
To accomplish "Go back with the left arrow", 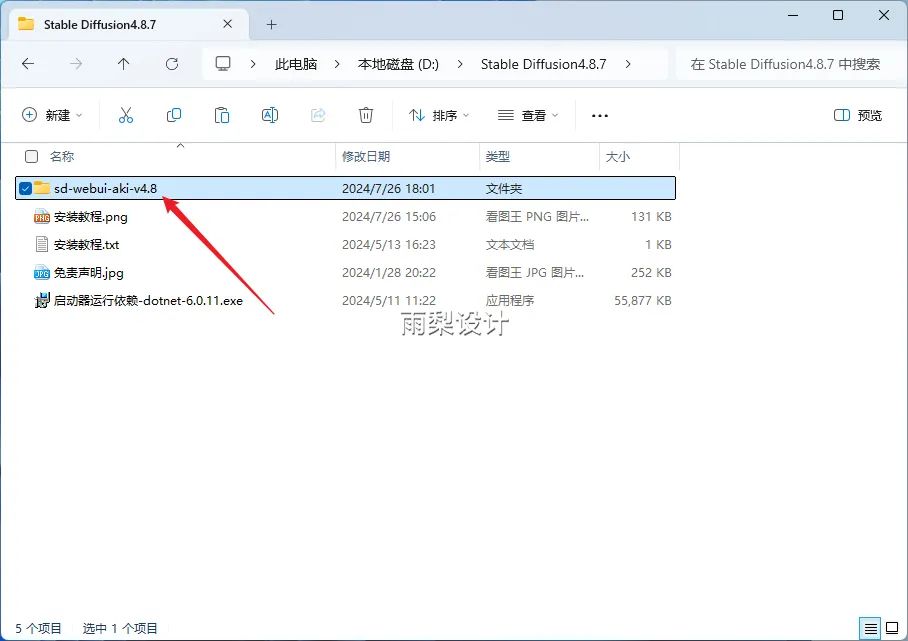I will tap(28, 64).
